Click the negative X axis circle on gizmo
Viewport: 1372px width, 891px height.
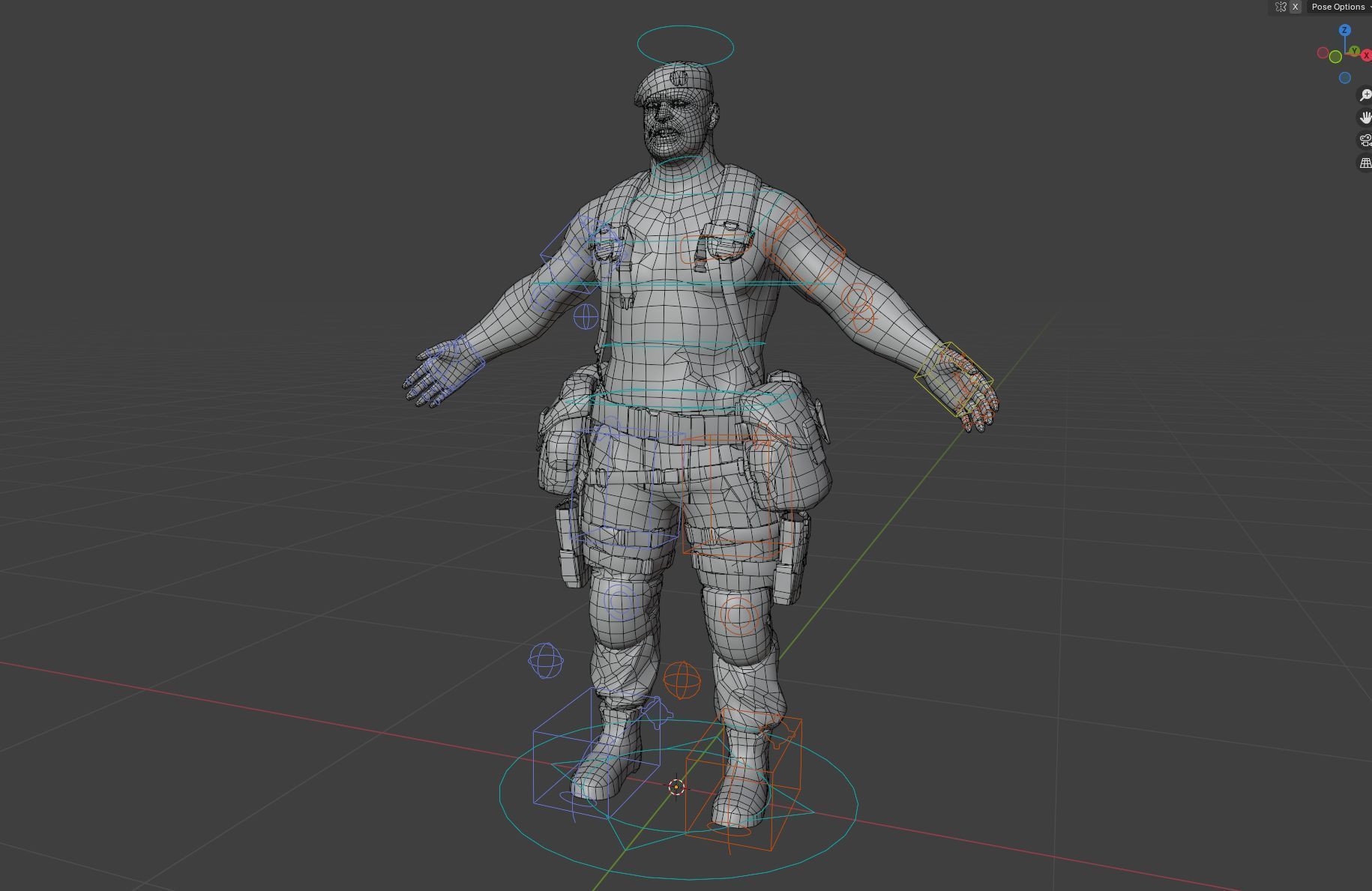(1323, 52)
